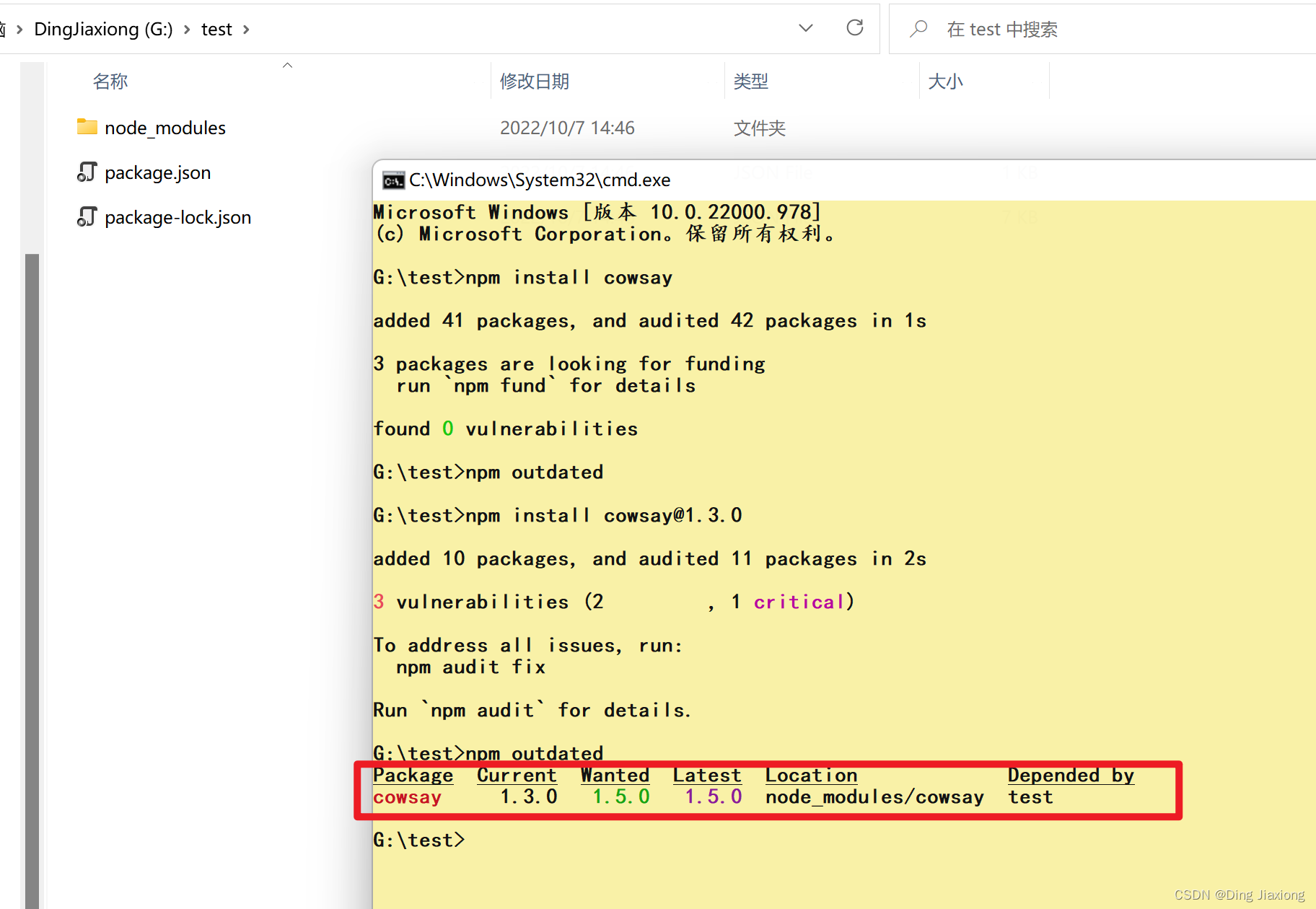1316x909 pixels.
Task: Expand chevron before DingJiaxiong (G:) breadcrumb
Action: pyautogui.click(x=19, y=29)
